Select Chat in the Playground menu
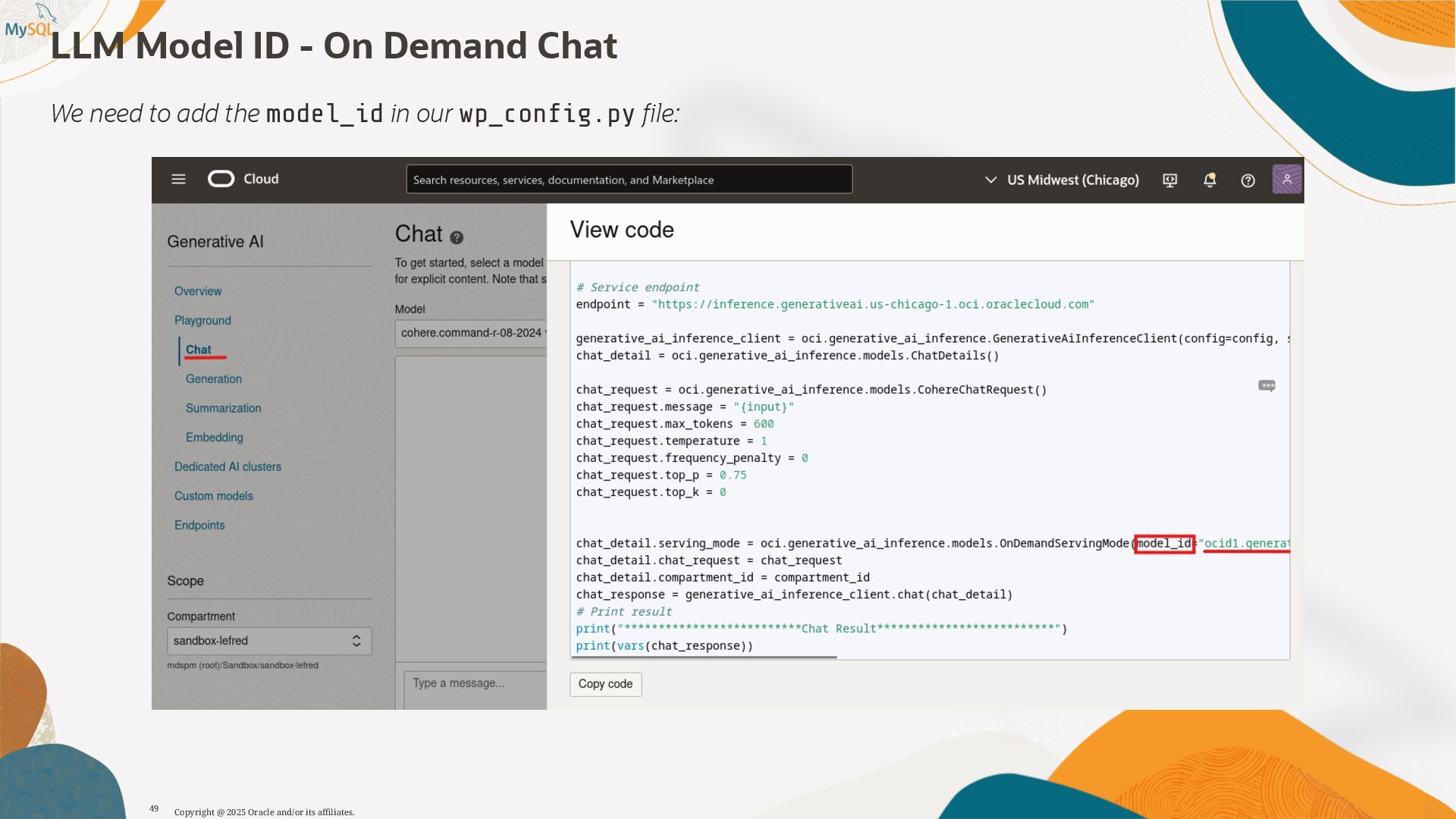Image resolution: width=1456 pixels, height=819 pixels. (x=199, y=350)
